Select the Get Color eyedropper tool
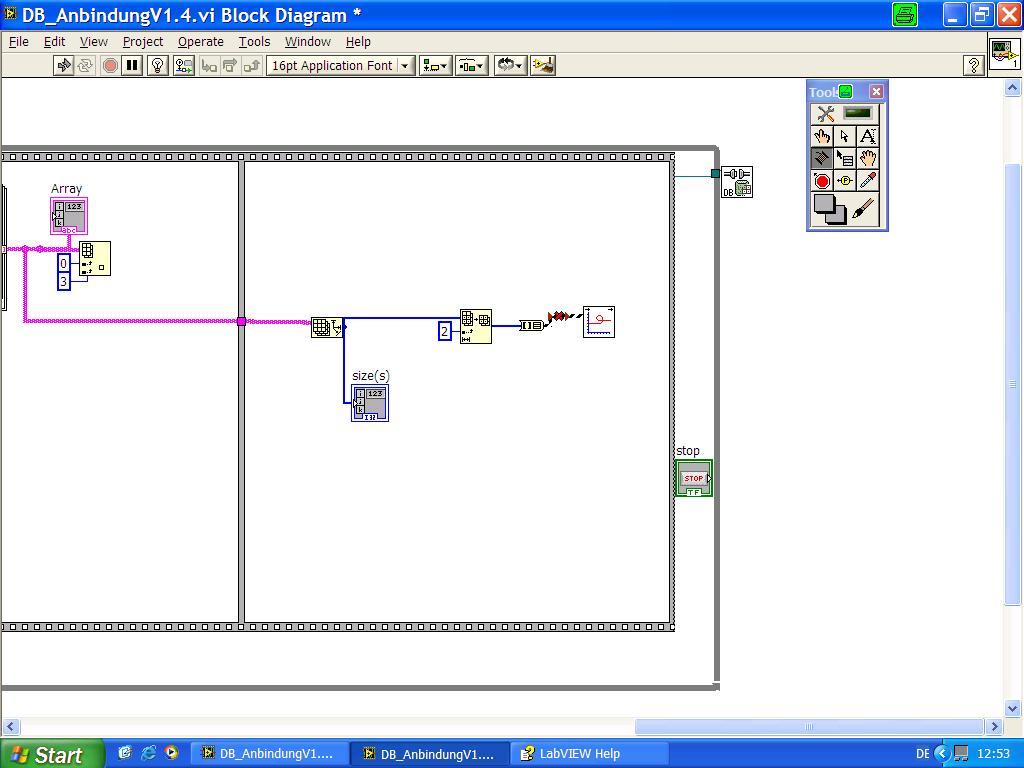The width and height of the screenshot is (1024, 768). click(868, 180)
